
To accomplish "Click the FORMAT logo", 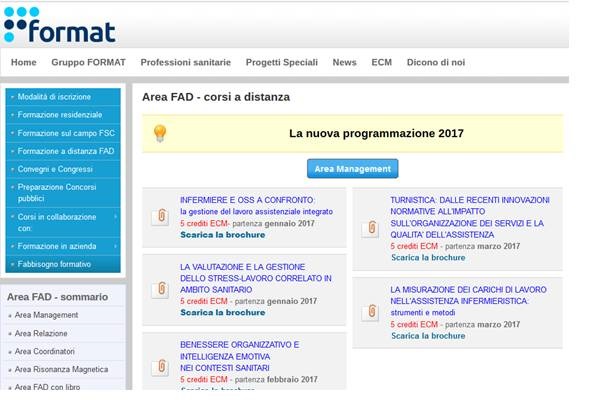I will point(59,25).
